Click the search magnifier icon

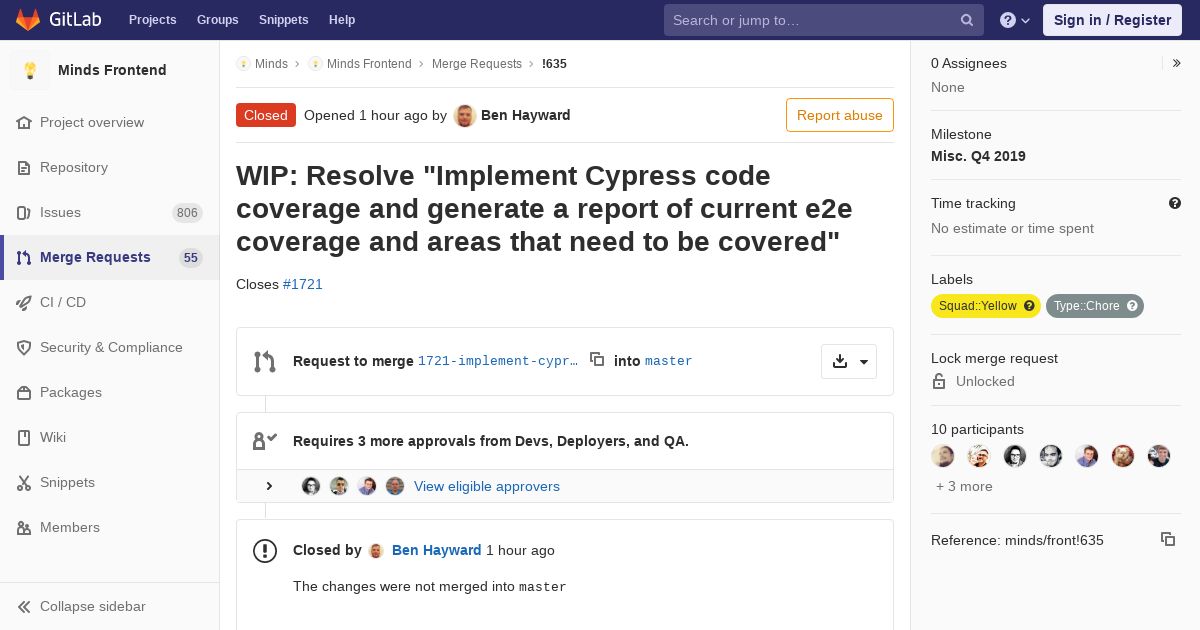pyautogui.click(x=967, y=20)
